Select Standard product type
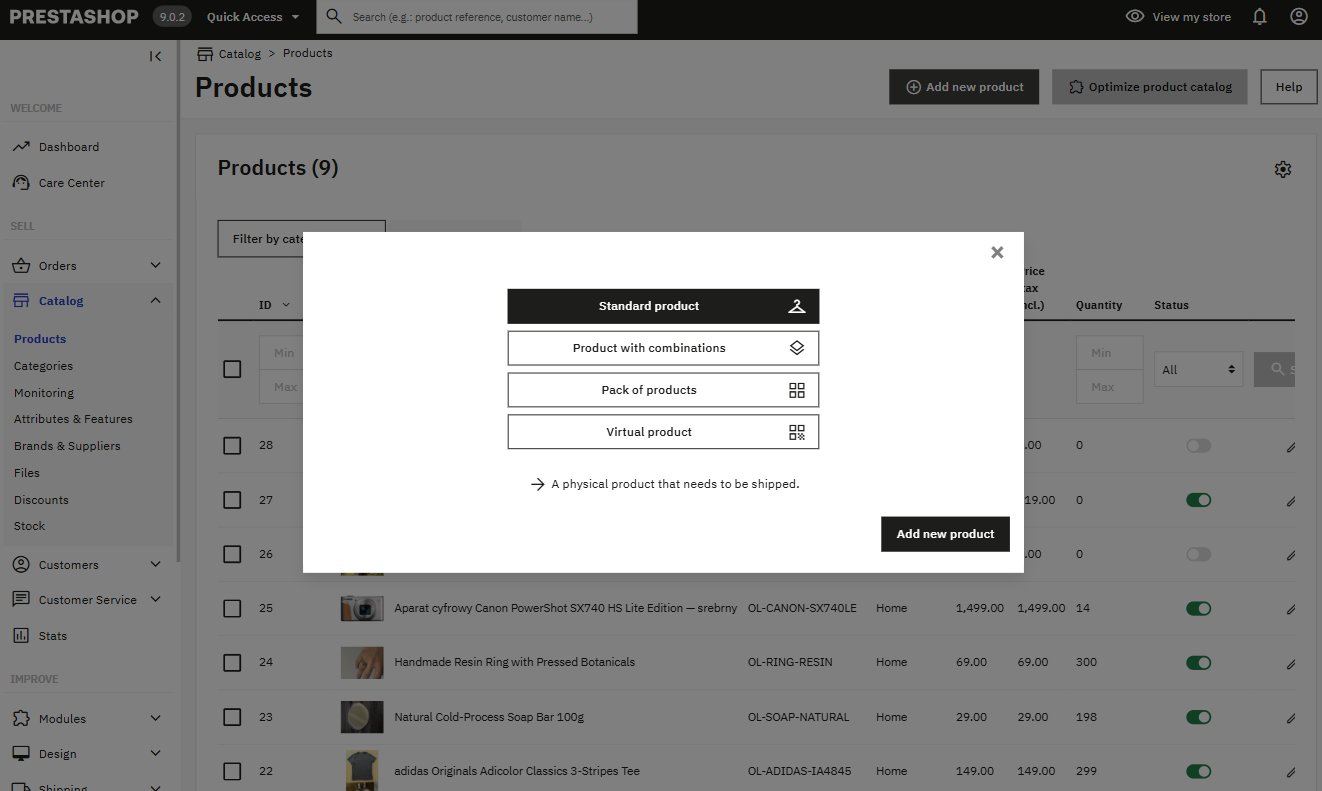The image size is (1322, 791). click(663, 306)
